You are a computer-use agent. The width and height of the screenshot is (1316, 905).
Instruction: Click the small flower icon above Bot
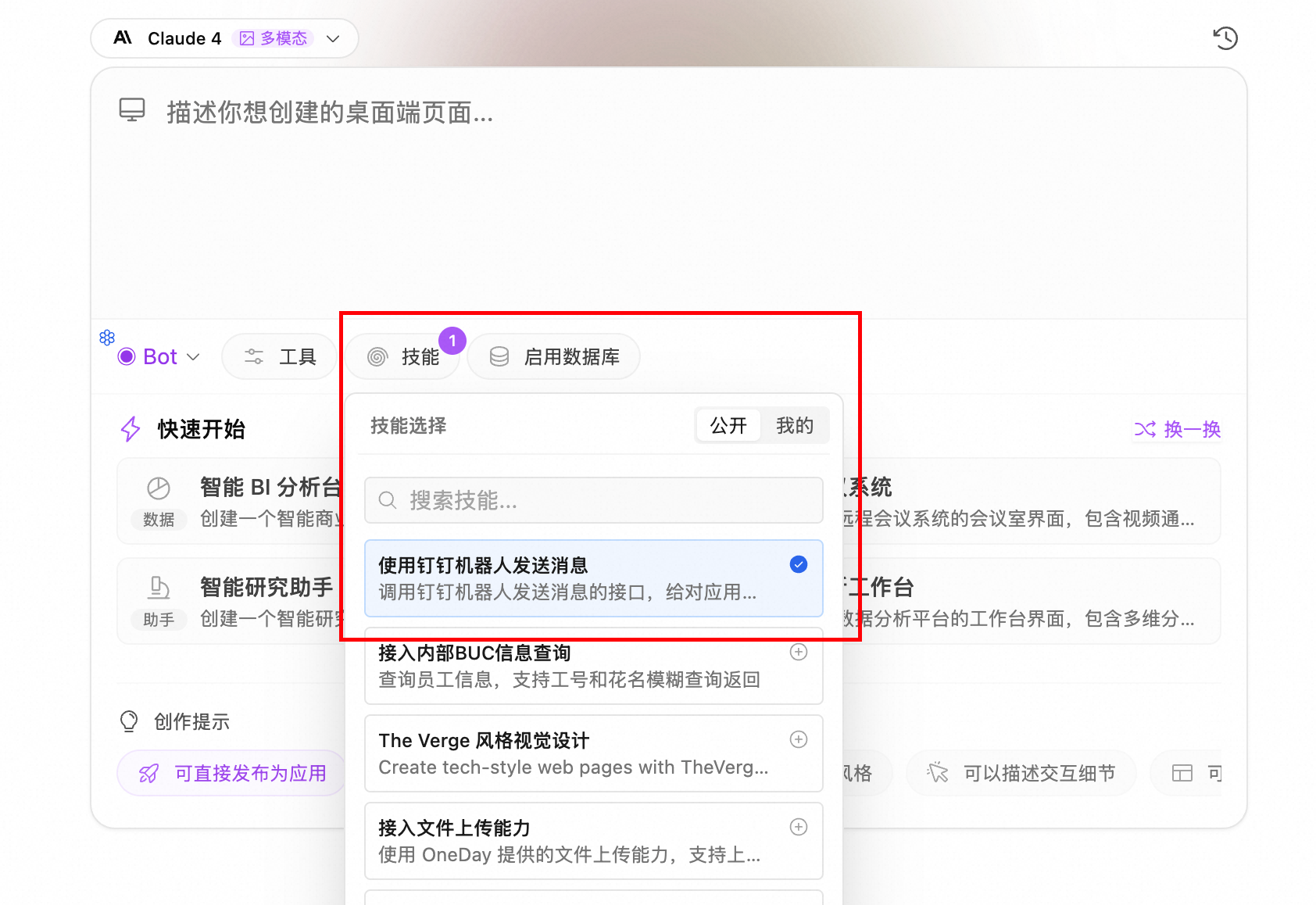(107, 338)
